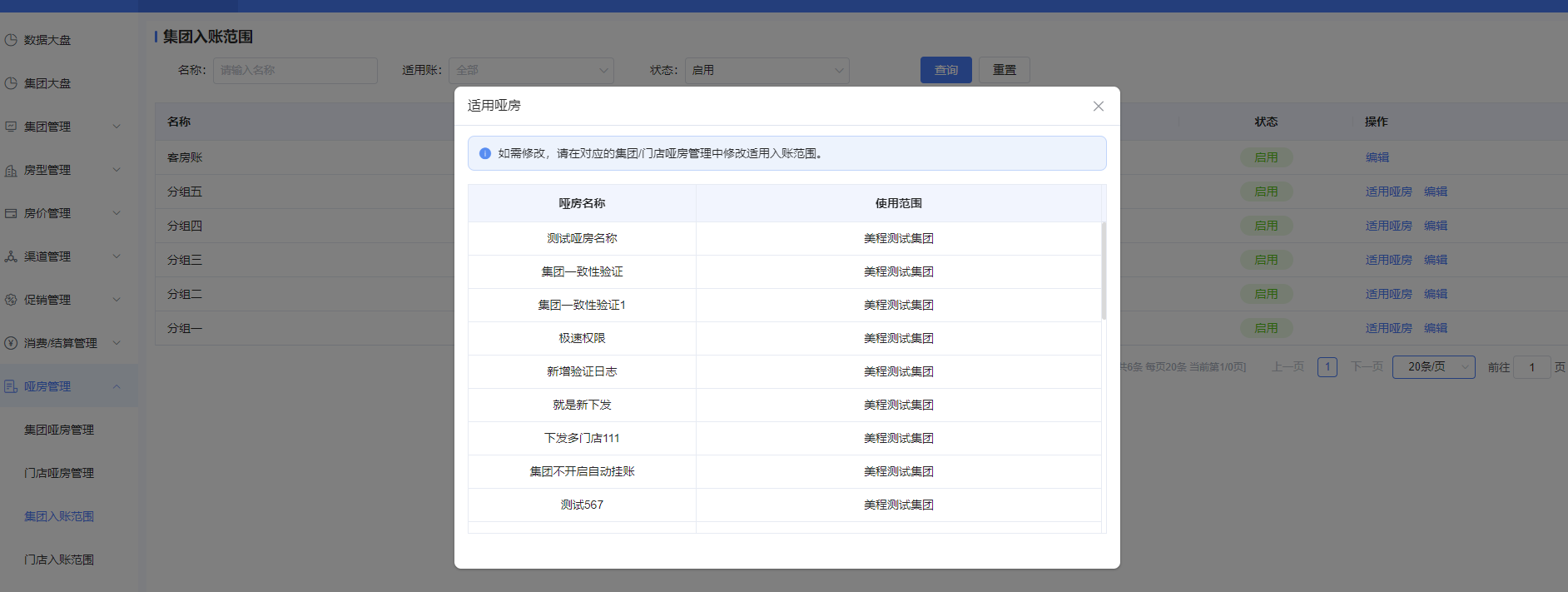The image size is (1568, 592).
Task: Go to 门店哑房管理 submenu
Action: (59, 473)
